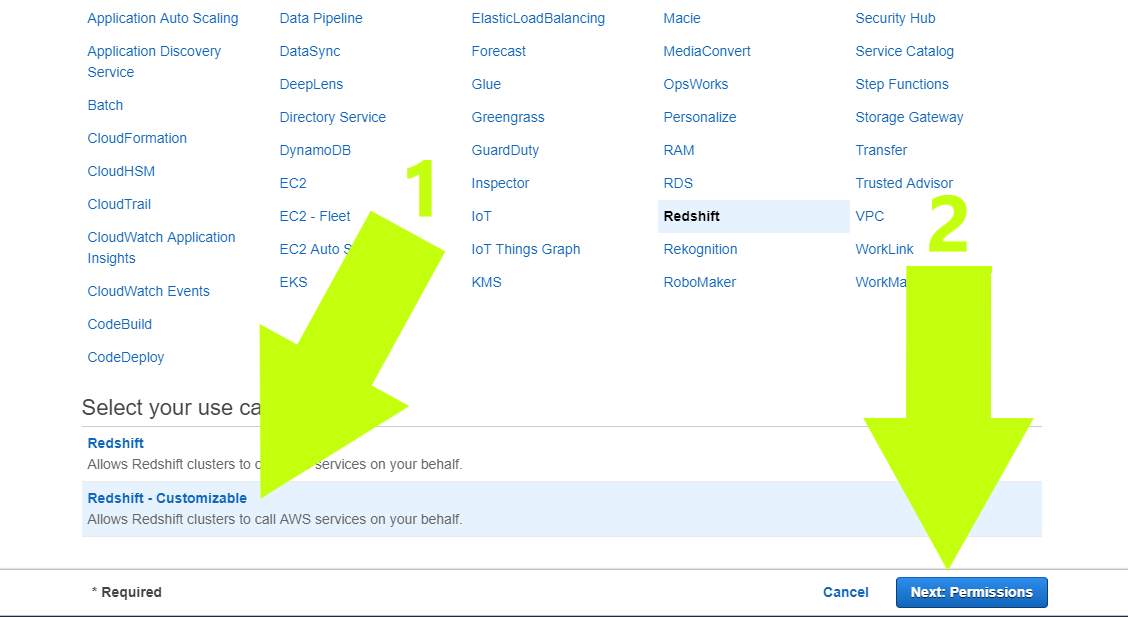Choose the EKS service
Viewport: 1128px width, 617px height.
(293, 282)
